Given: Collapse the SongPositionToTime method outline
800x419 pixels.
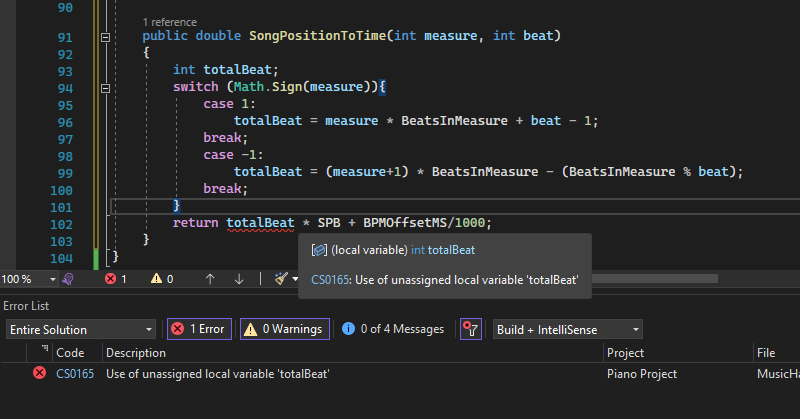Looking at the screenshot, I should coord(106,37).
